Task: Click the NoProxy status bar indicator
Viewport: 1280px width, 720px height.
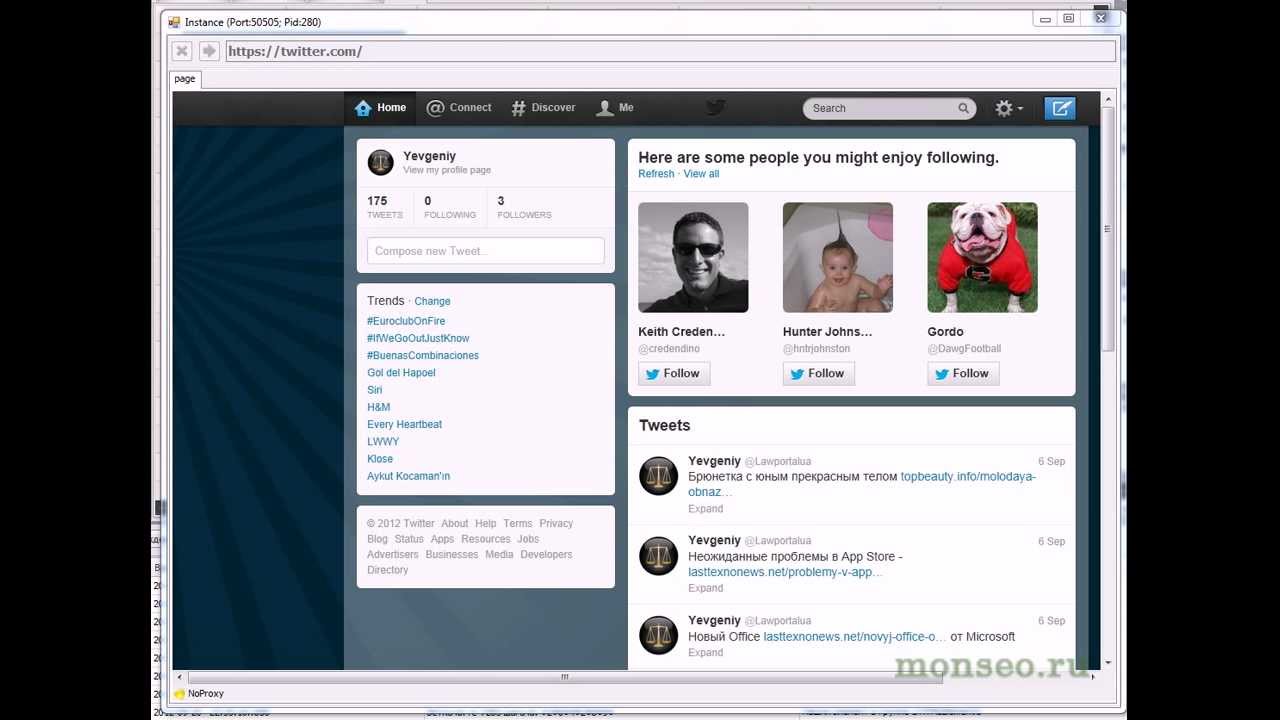Action: pos(199,693)
